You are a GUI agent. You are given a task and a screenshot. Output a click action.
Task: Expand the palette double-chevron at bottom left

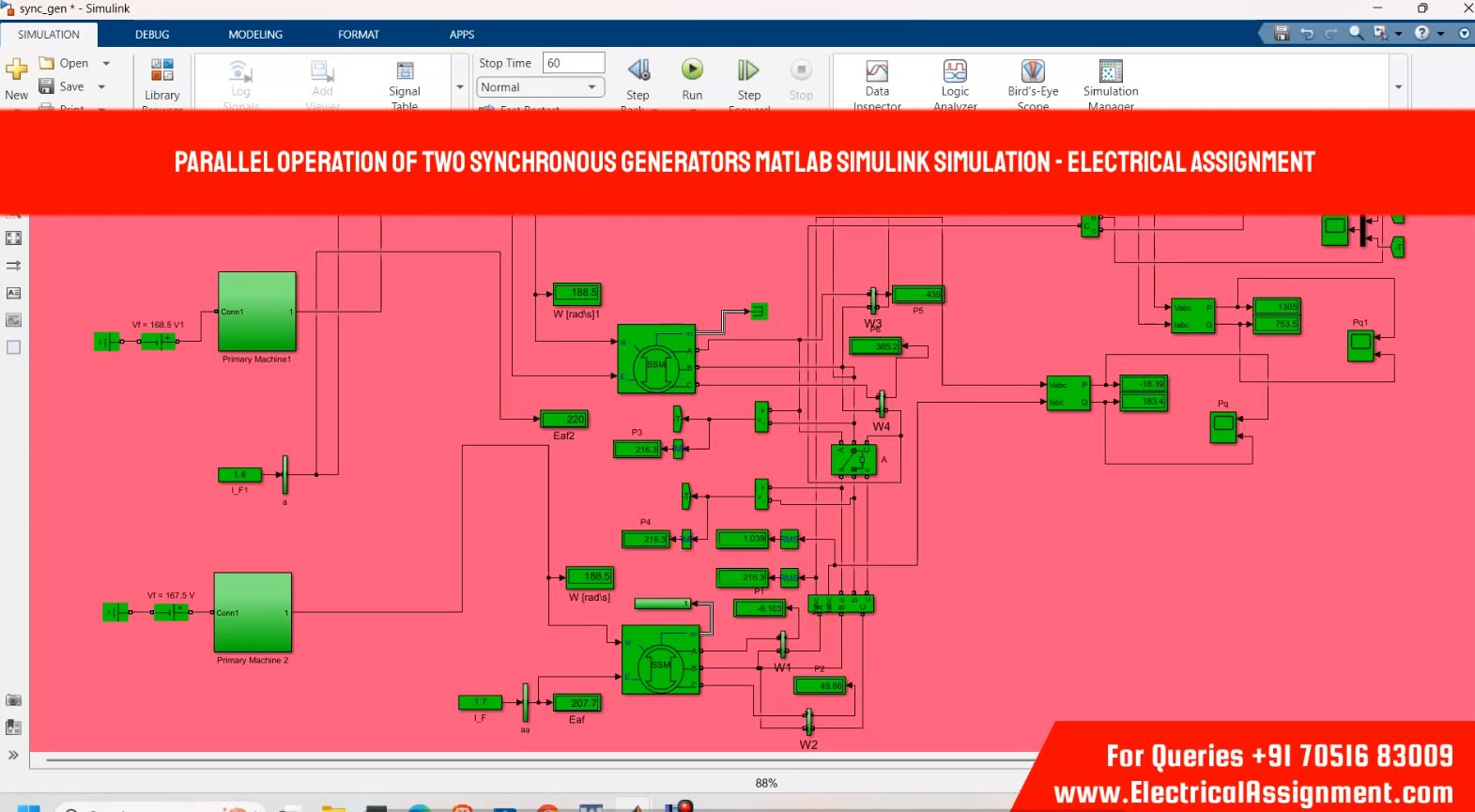click(13, 755)
